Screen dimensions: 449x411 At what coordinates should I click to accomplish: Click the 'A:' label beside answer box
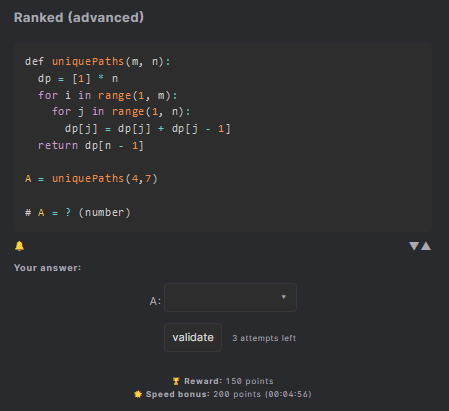pyautogui.click(x=155, y=301)
